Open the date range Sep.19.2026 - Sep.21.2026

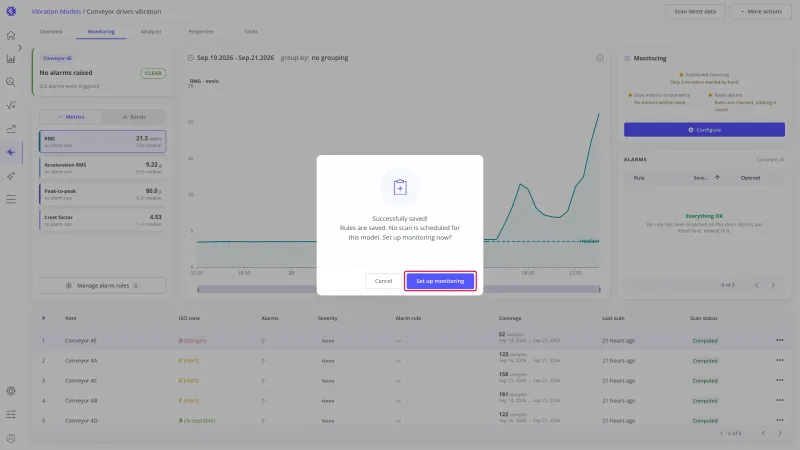click(236, 58)
